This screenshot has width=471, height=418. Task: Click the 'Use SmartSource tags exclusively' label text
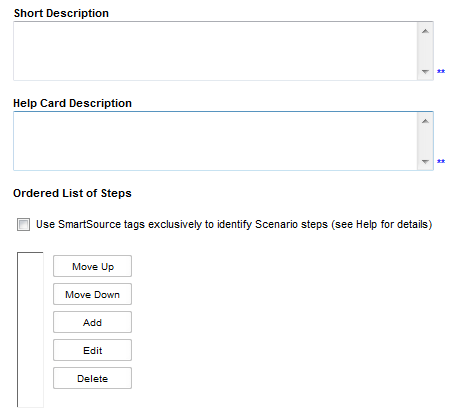click(234, 224)
